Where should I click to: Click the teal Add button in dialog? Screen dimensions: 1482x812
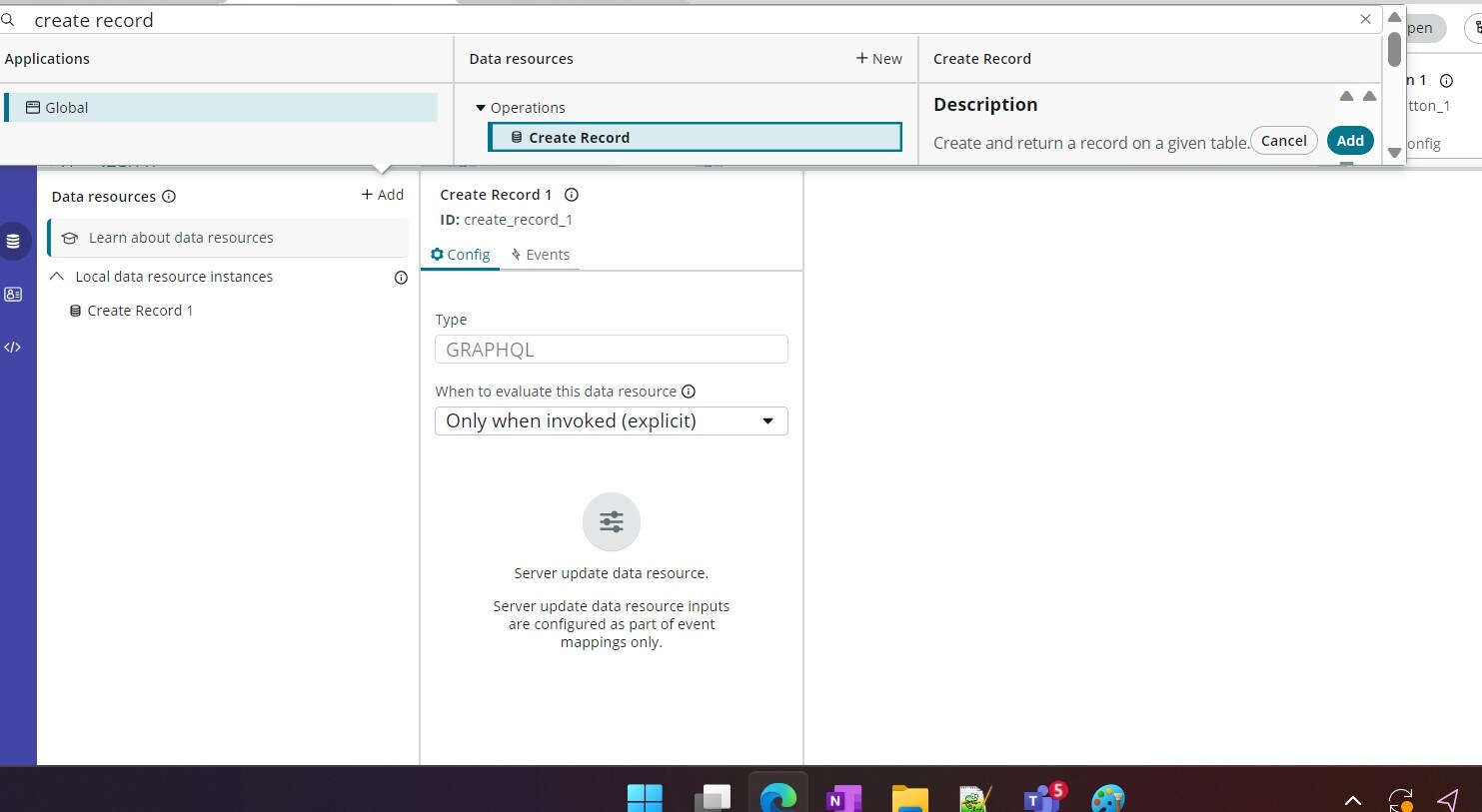point(1350,141)
